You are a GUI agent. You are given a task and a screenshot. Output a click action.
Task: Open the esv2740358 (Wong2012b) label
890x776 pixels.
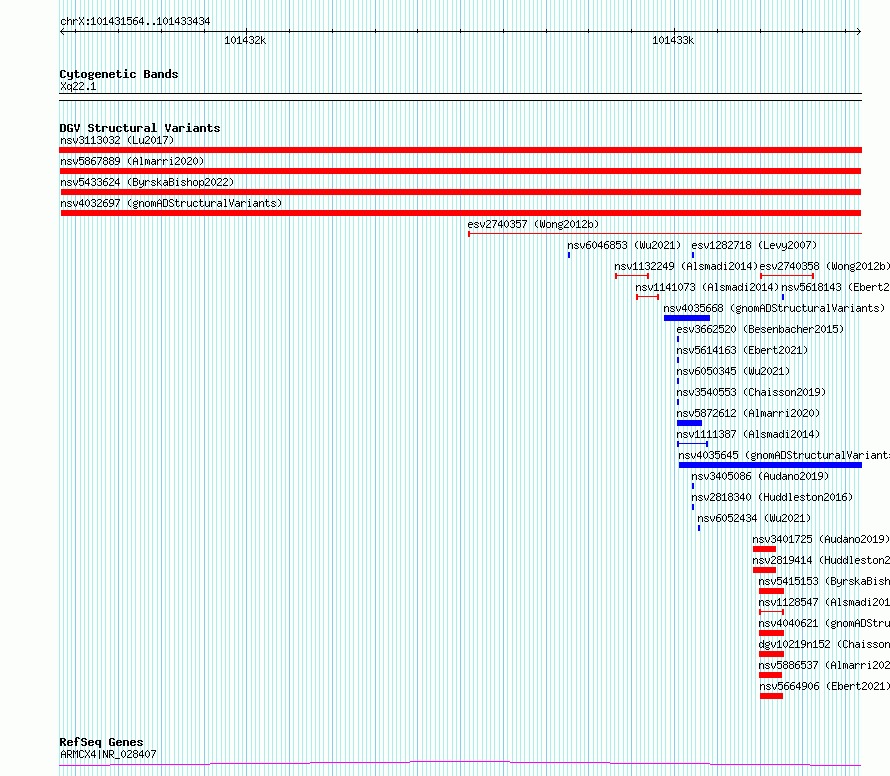coord(825,266)
